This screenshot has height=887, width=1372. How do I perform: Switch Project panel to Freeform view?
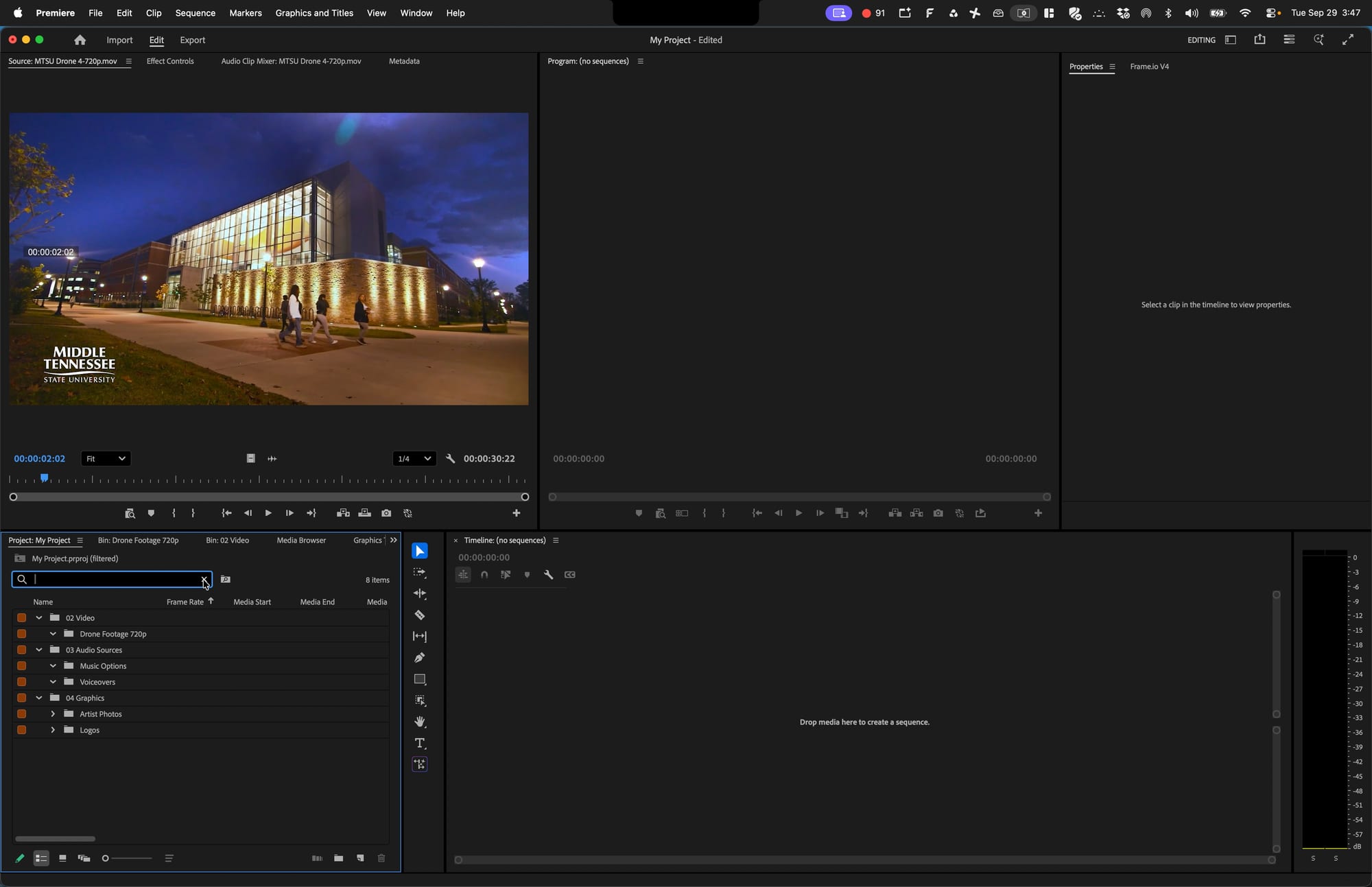(x=84, y=858)
